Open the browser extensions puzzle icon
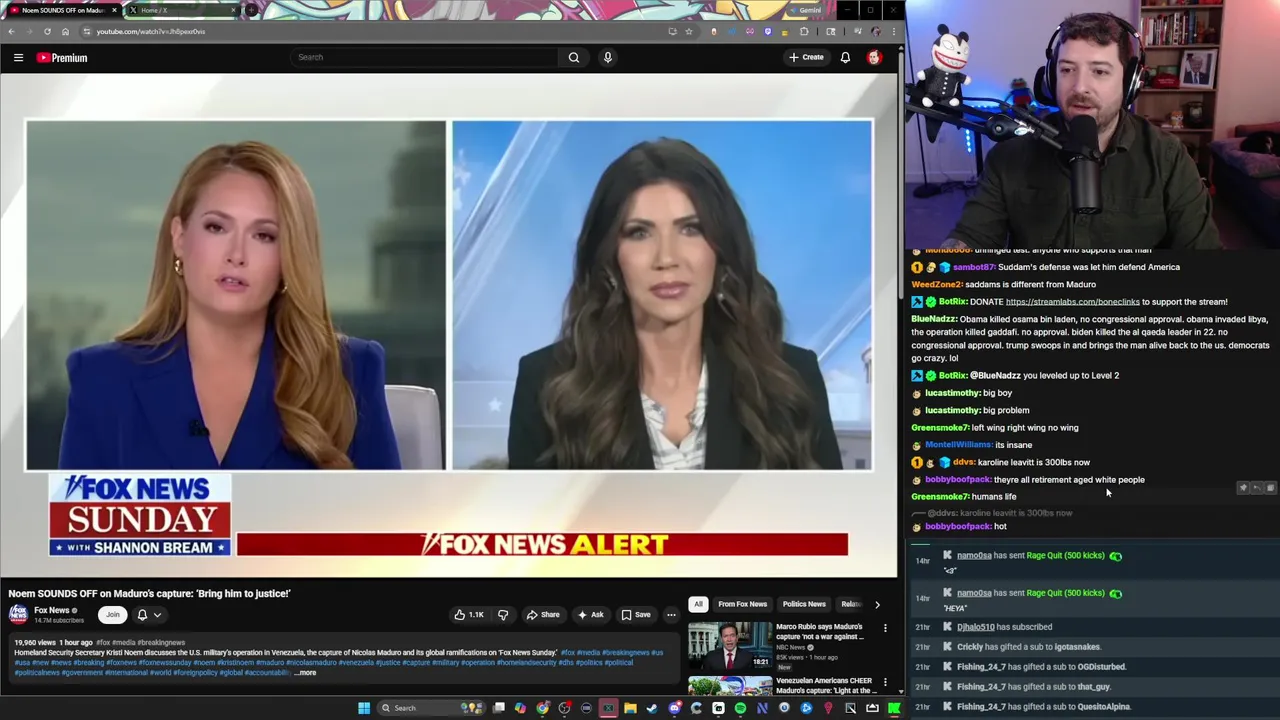Image resolution: width=1280 pixels, height=720 pixels. pos(804,31)
